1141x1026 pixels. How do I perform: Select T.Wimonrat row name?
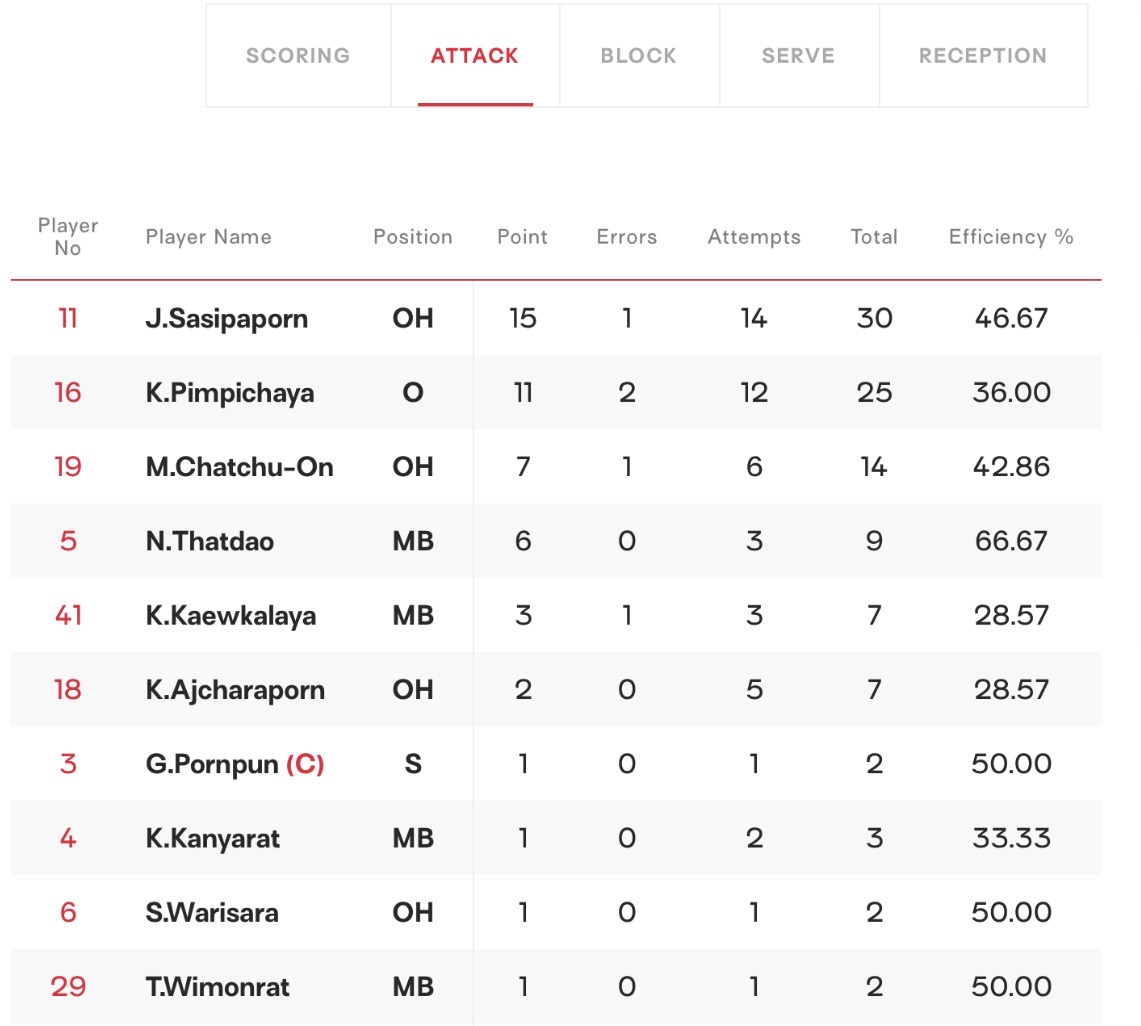click(217, 987)
